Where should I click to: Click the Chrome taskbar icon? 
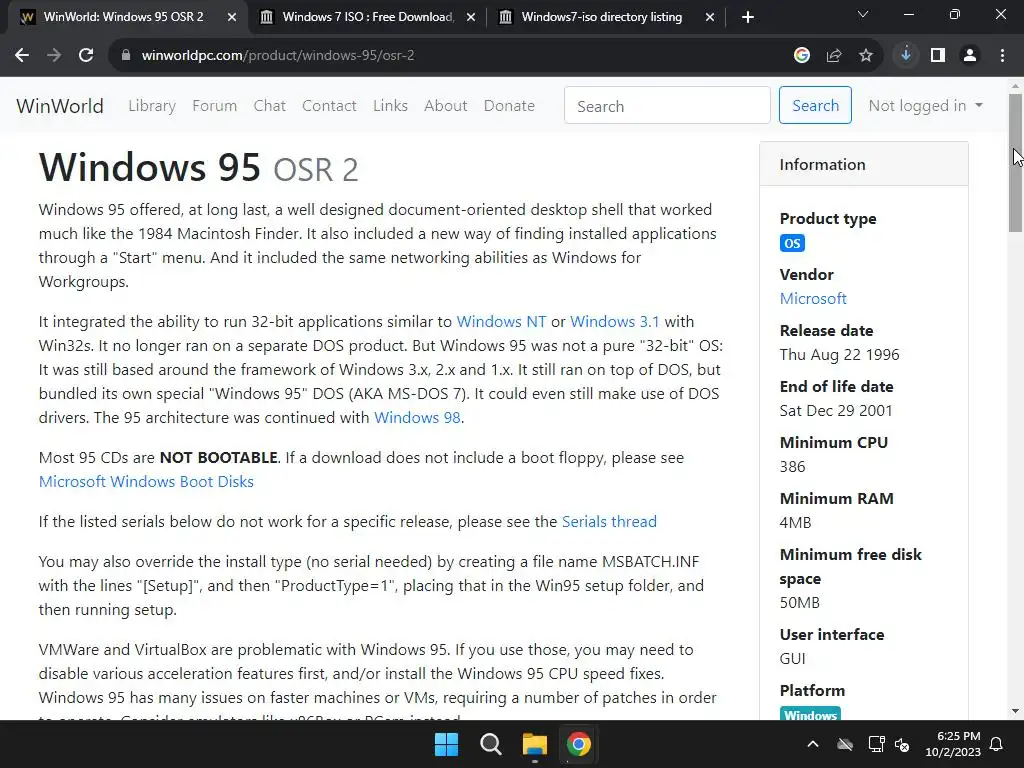point(579,744)
